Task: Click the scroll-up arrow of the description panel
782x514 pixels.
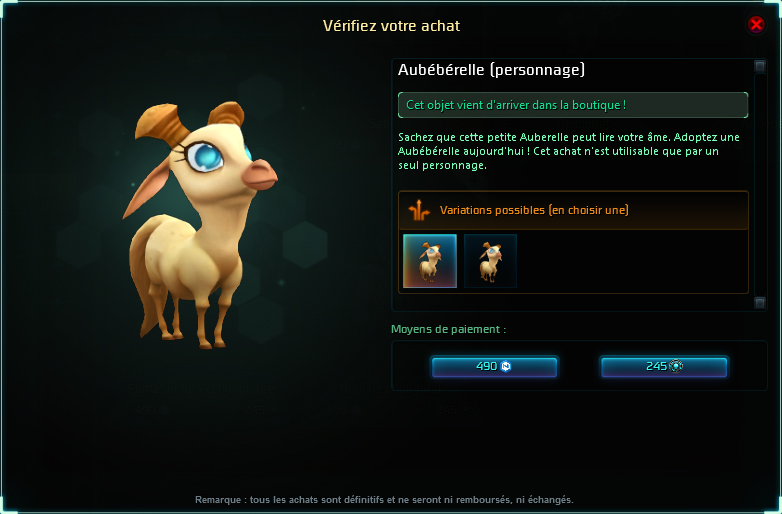Action: (760, 66)
